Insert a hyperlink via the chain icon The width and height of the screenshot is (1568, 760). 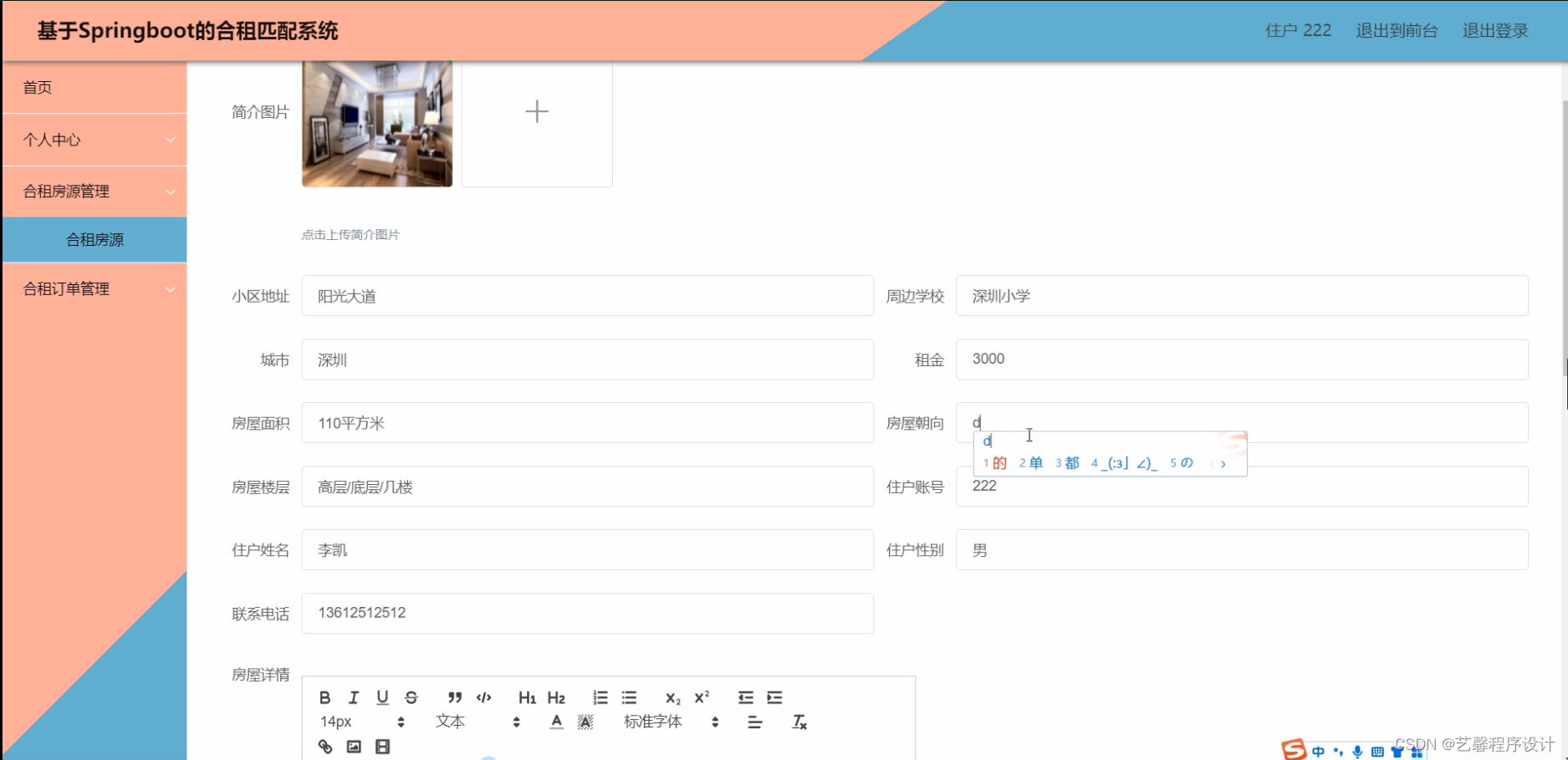pyautogui.click(x=325, y=747)
